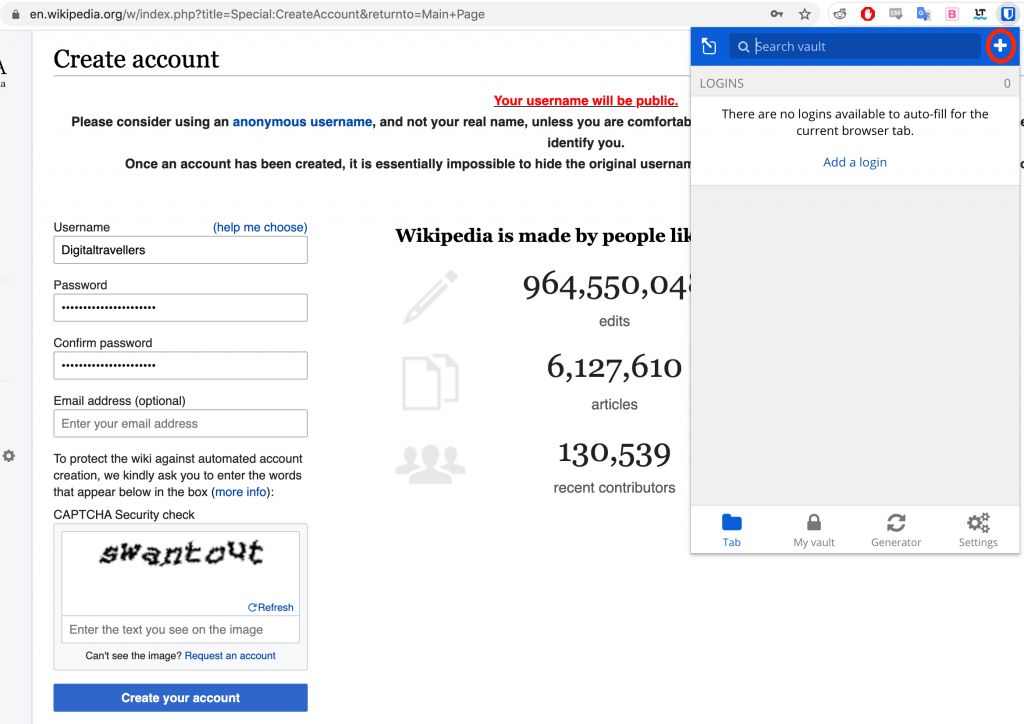Image resolution: width=1024 pixels, height=724 pixels.
Task: Bookmark this page with the star icon
Action: pos(804,14)
